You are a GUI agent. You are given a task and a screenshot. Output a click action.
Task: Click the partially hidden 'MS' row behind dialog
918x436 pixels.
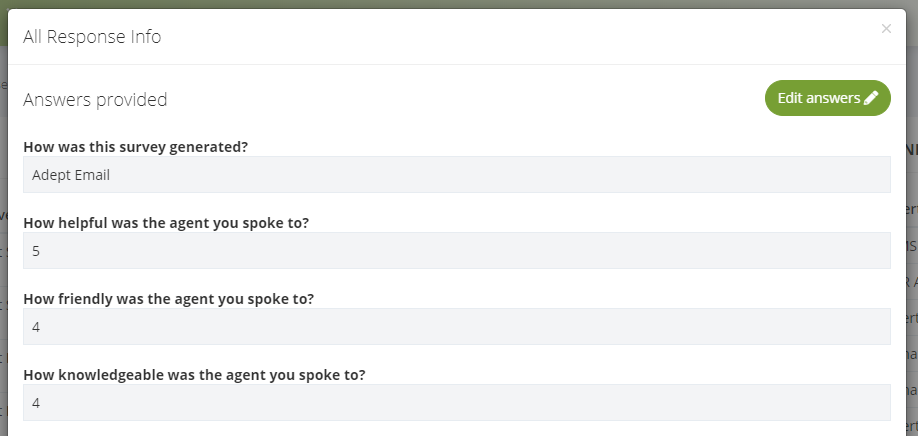(x=912, y=247)
